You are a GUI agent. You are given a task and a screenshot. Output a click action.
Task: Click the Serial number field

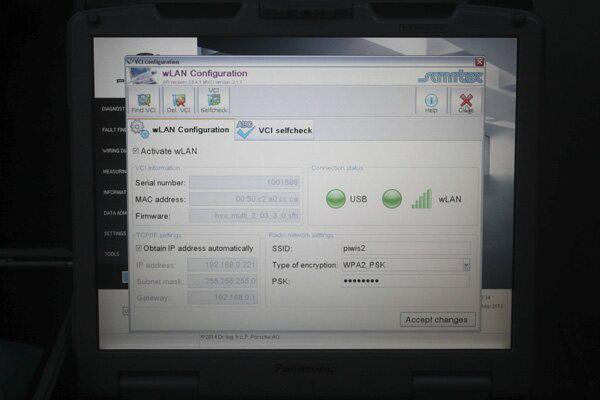point(245,183)
